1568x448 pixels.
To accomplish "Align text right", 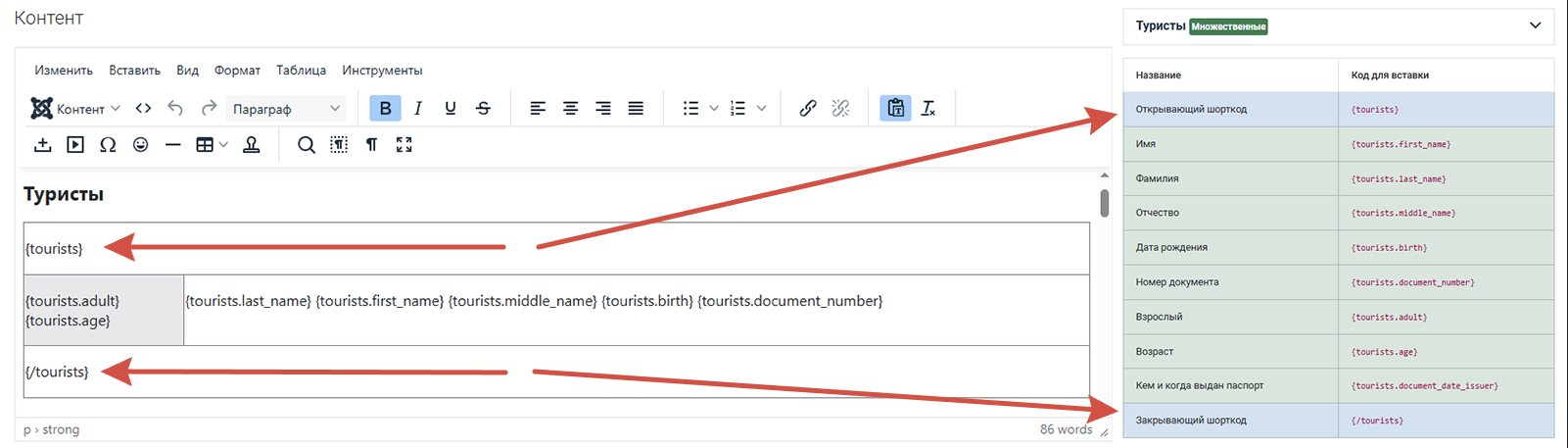I will (x=603, y=109).
